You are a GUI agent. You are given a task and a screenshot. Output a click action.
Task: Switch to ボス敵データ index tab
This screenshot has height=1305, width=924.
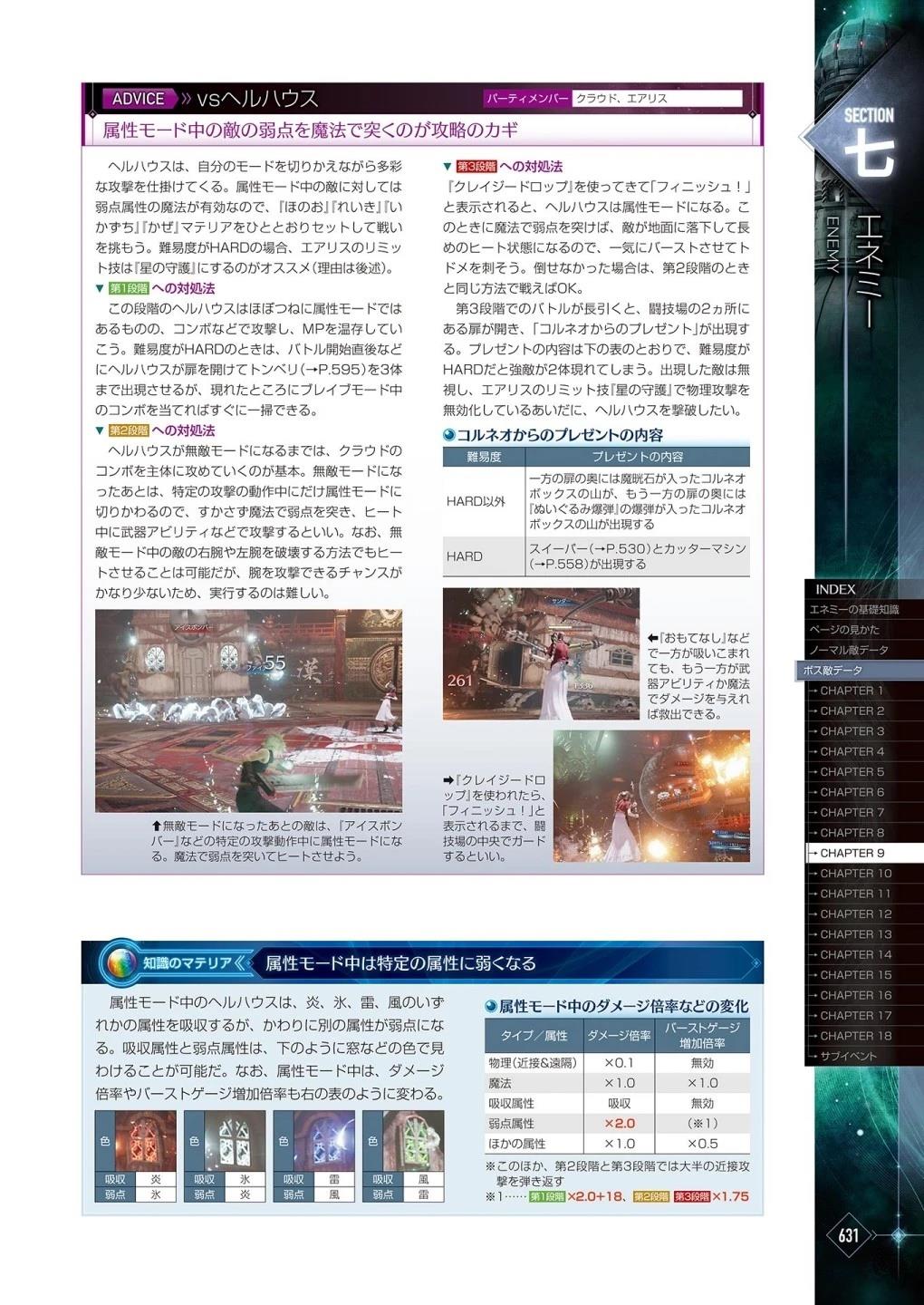832,671
